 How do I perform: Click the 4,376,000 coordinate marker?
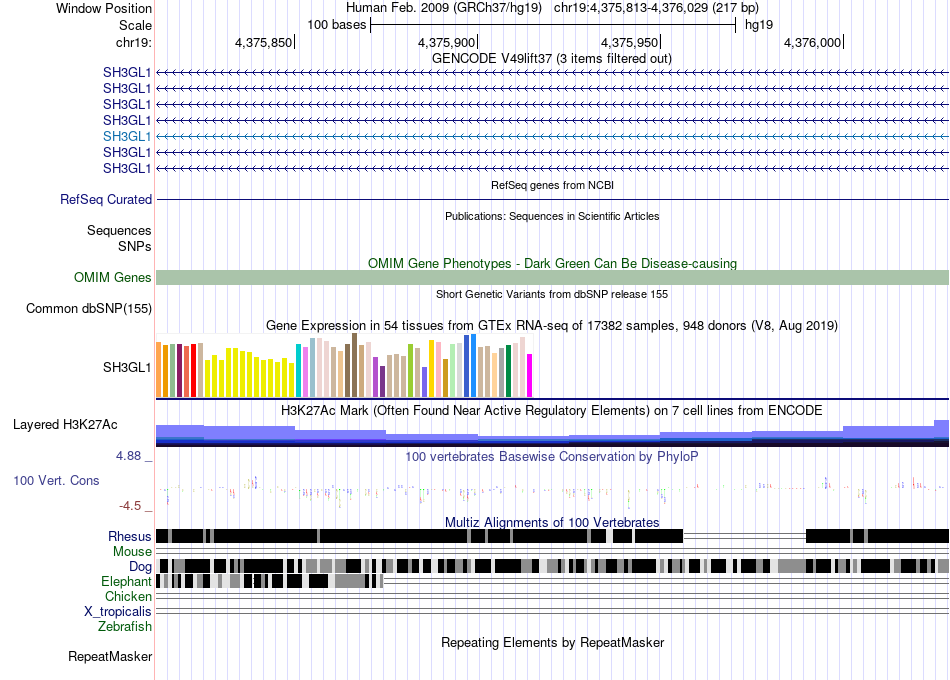pos(812,42)
